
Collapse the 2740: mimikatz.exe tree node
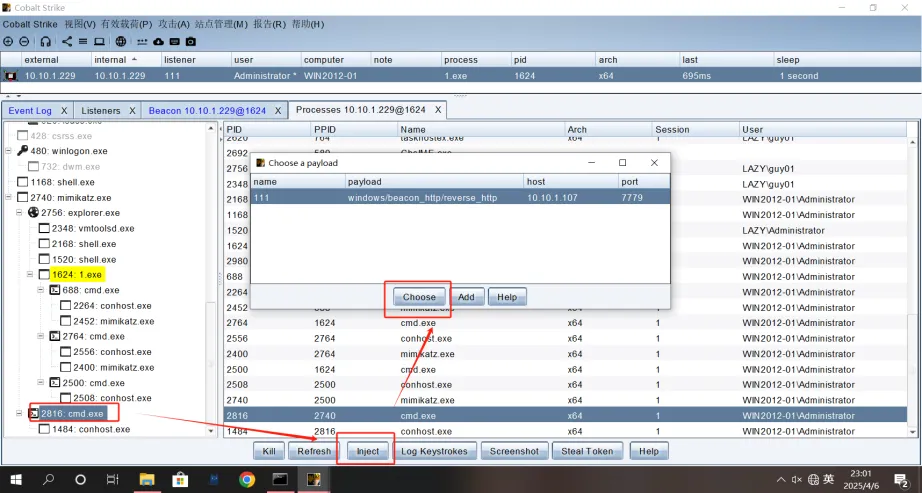pyautogui.click(x=9, y=198)
